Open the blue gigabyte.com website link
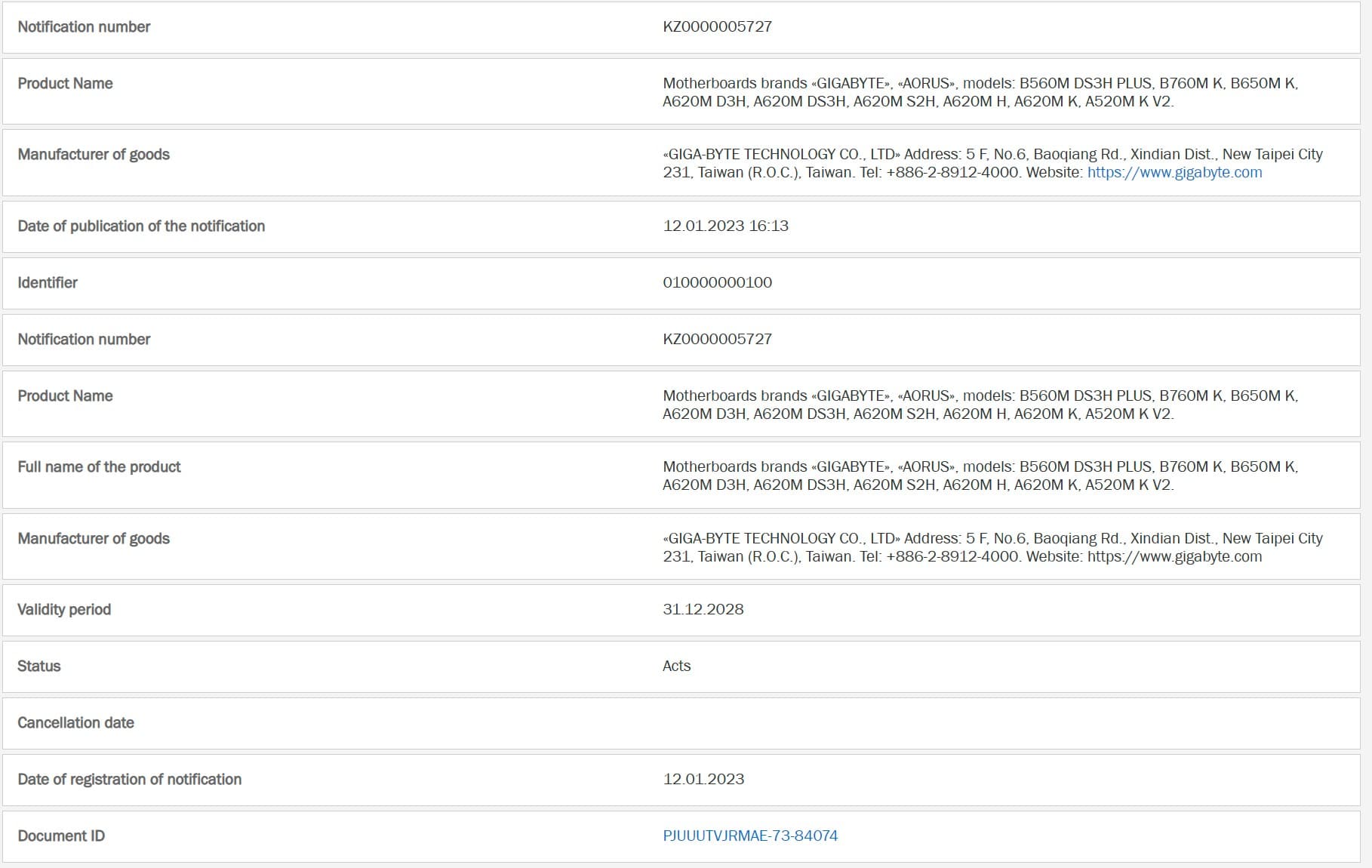This screenshot has width=1372, height=868. pyautogui.click(x=1174, y=173)
